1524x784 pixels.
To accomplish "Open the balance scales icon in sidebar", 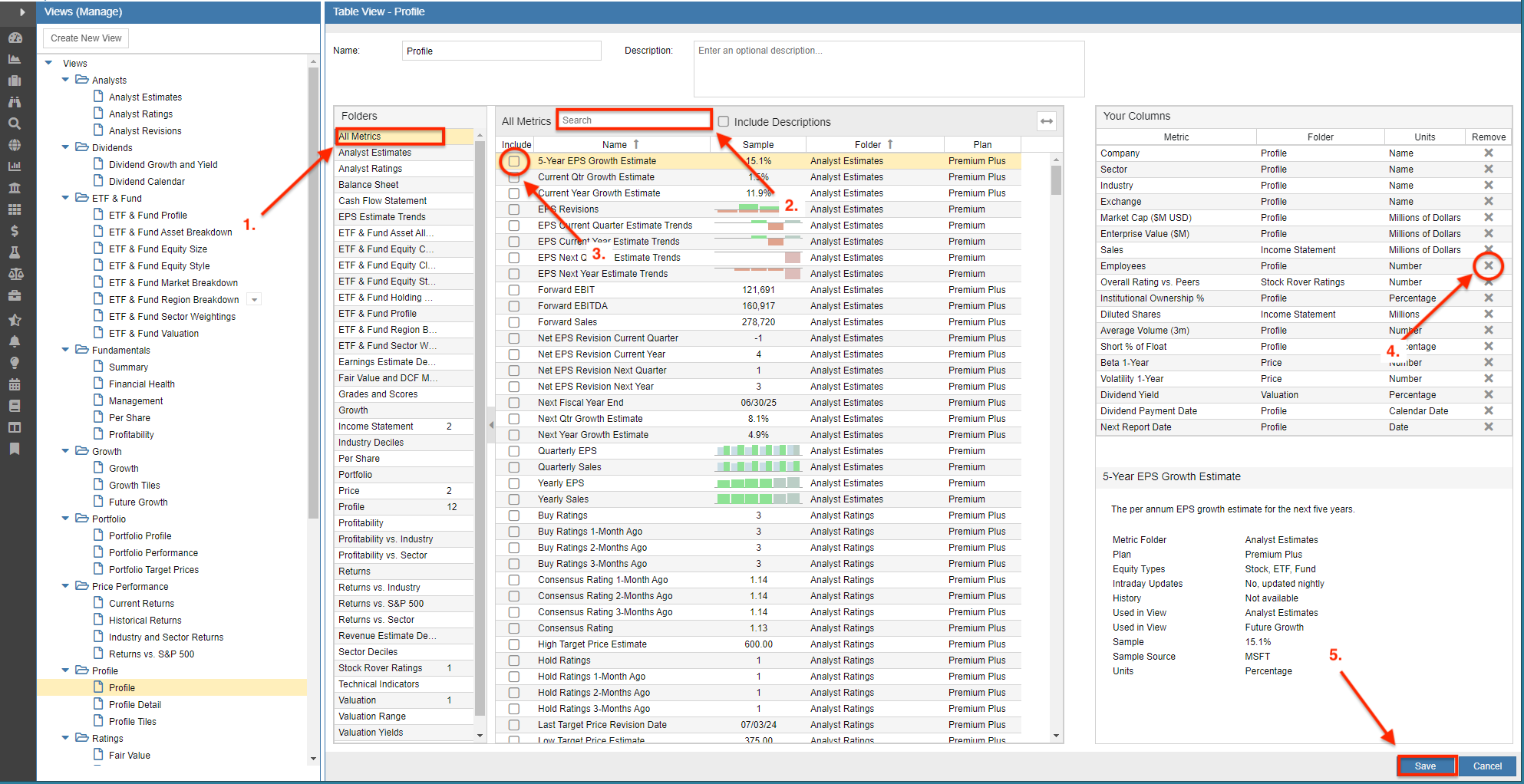I will coord(15,274).
